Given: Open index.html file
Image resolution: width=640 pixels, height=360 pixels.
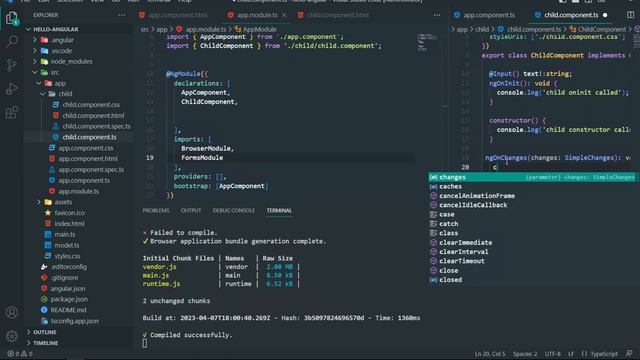Looking at the screenshot, I should [69, 224].
